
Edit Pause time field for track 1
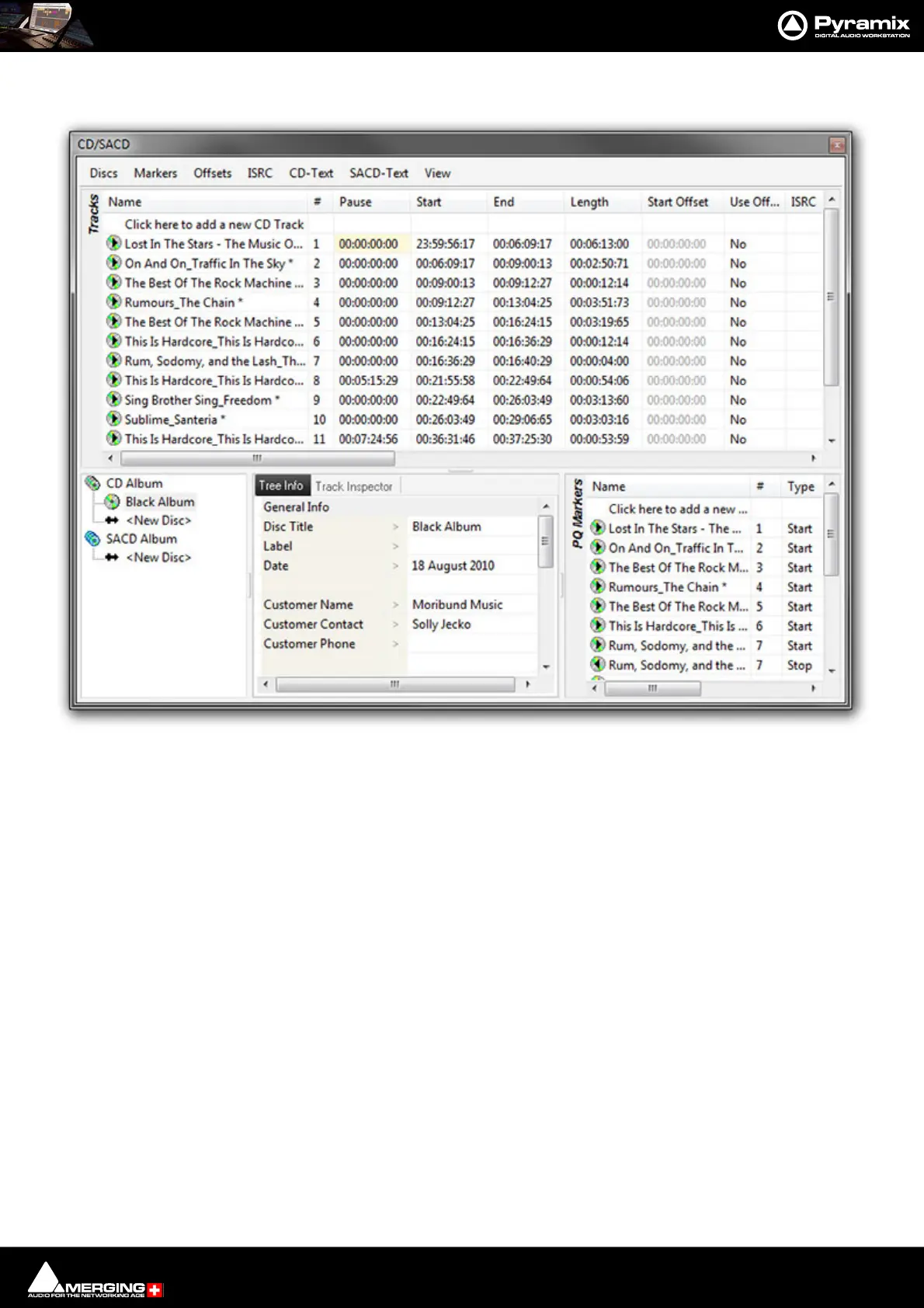(369, 244)
